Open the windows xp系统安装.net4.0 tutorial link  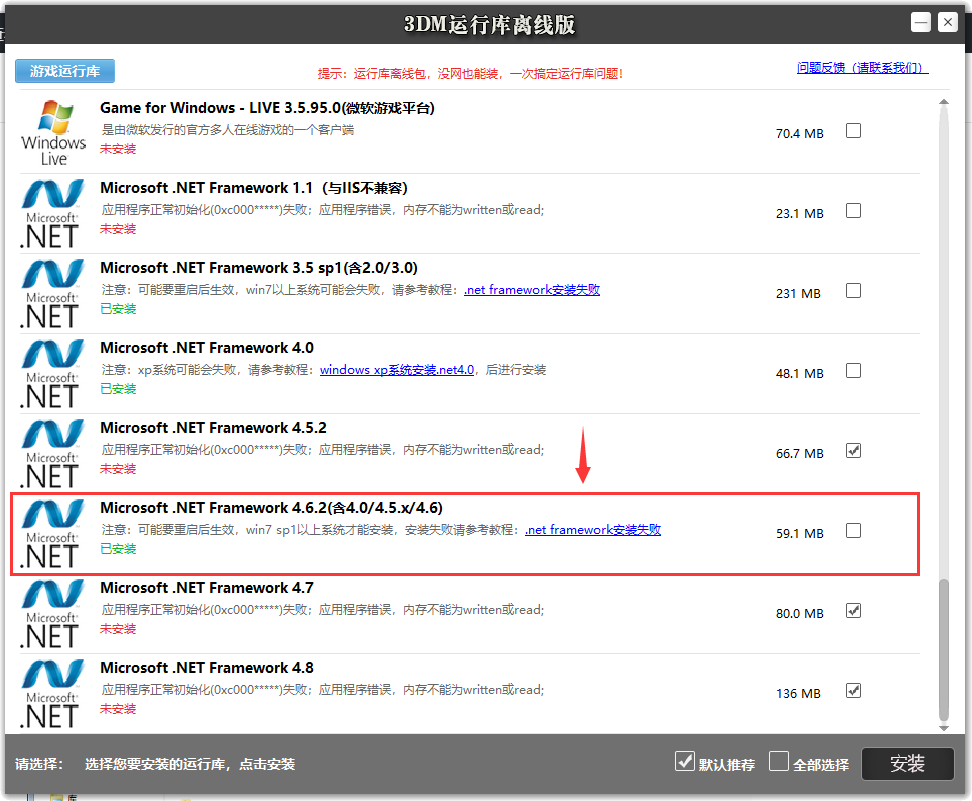tap(397, 370)
